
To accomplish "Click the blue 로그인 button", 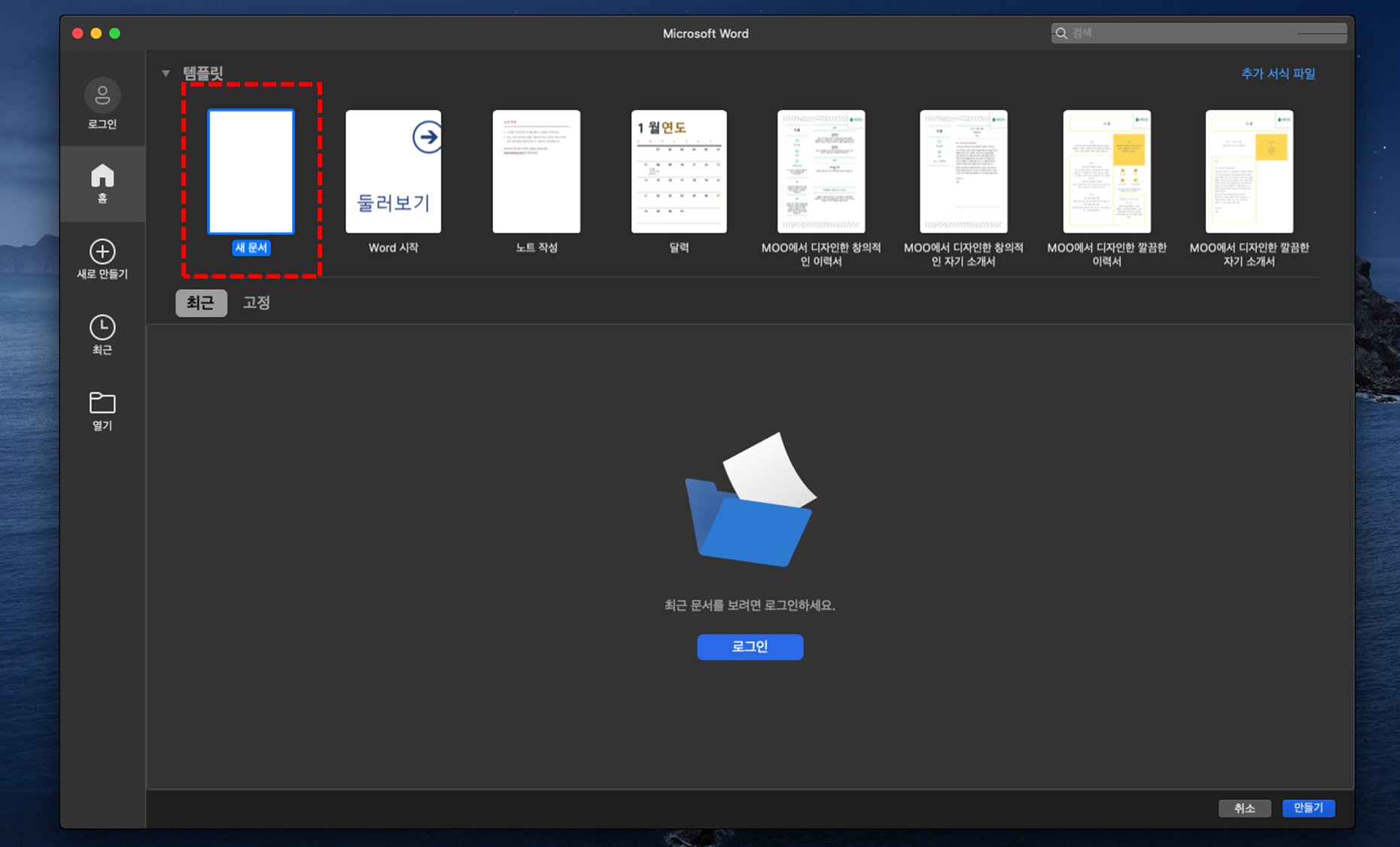I will click(x=750, y=647).
